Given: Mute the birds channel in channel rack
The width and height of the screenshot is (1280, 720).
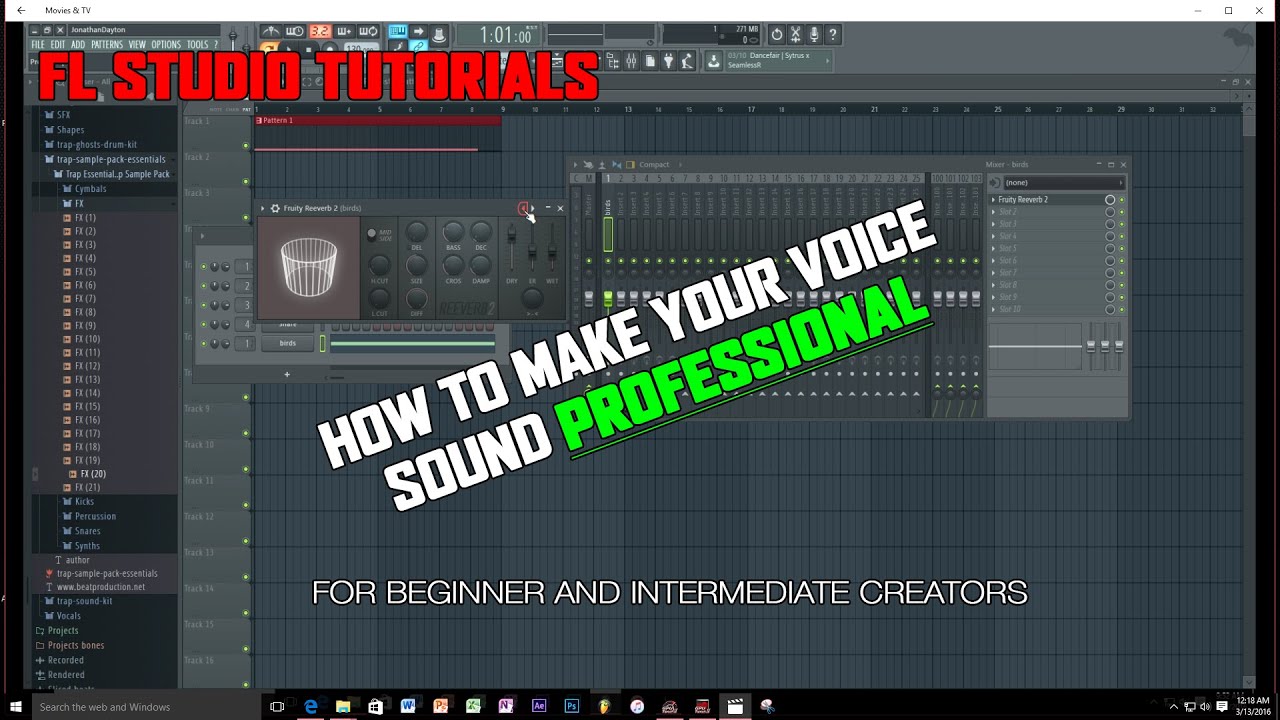Looking at the screenshot, I should tap(204, 344).
